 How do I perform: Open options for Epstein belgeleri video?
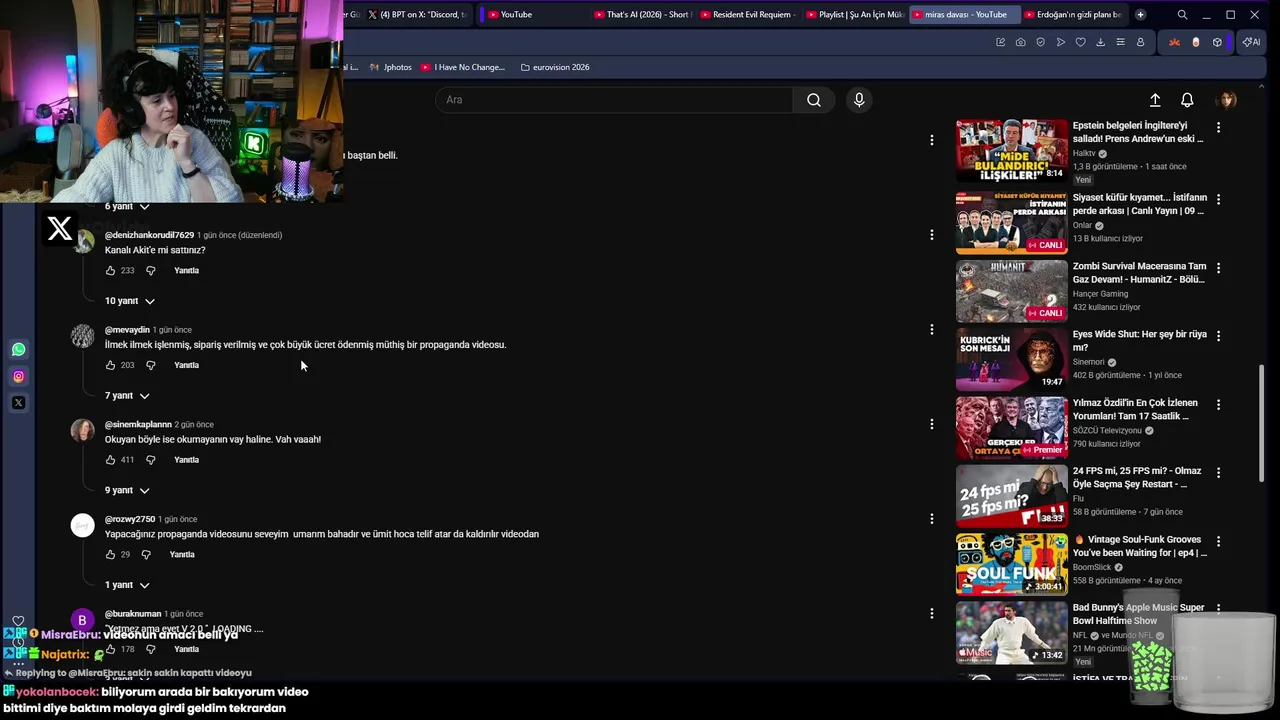pos(1218,128)
